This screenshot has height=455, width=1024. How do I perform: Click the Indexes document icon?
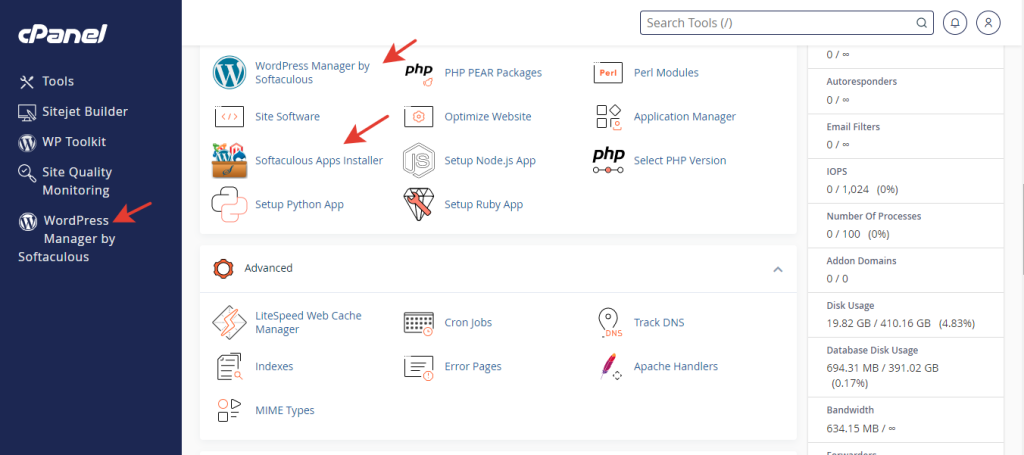coord(229,367)
